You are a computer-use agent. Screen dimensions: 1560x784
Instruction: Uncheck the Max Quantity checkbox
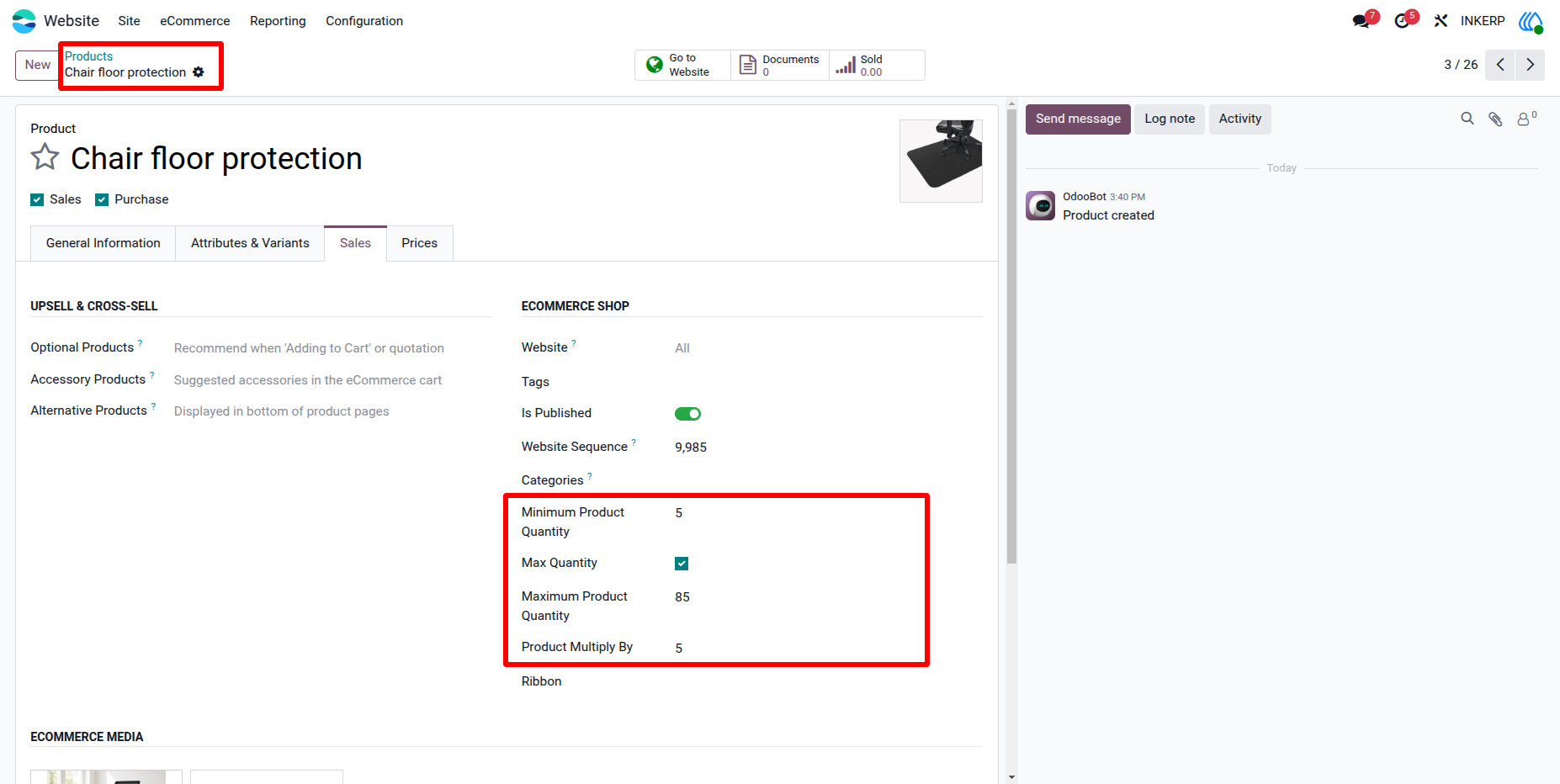point(682,564)
